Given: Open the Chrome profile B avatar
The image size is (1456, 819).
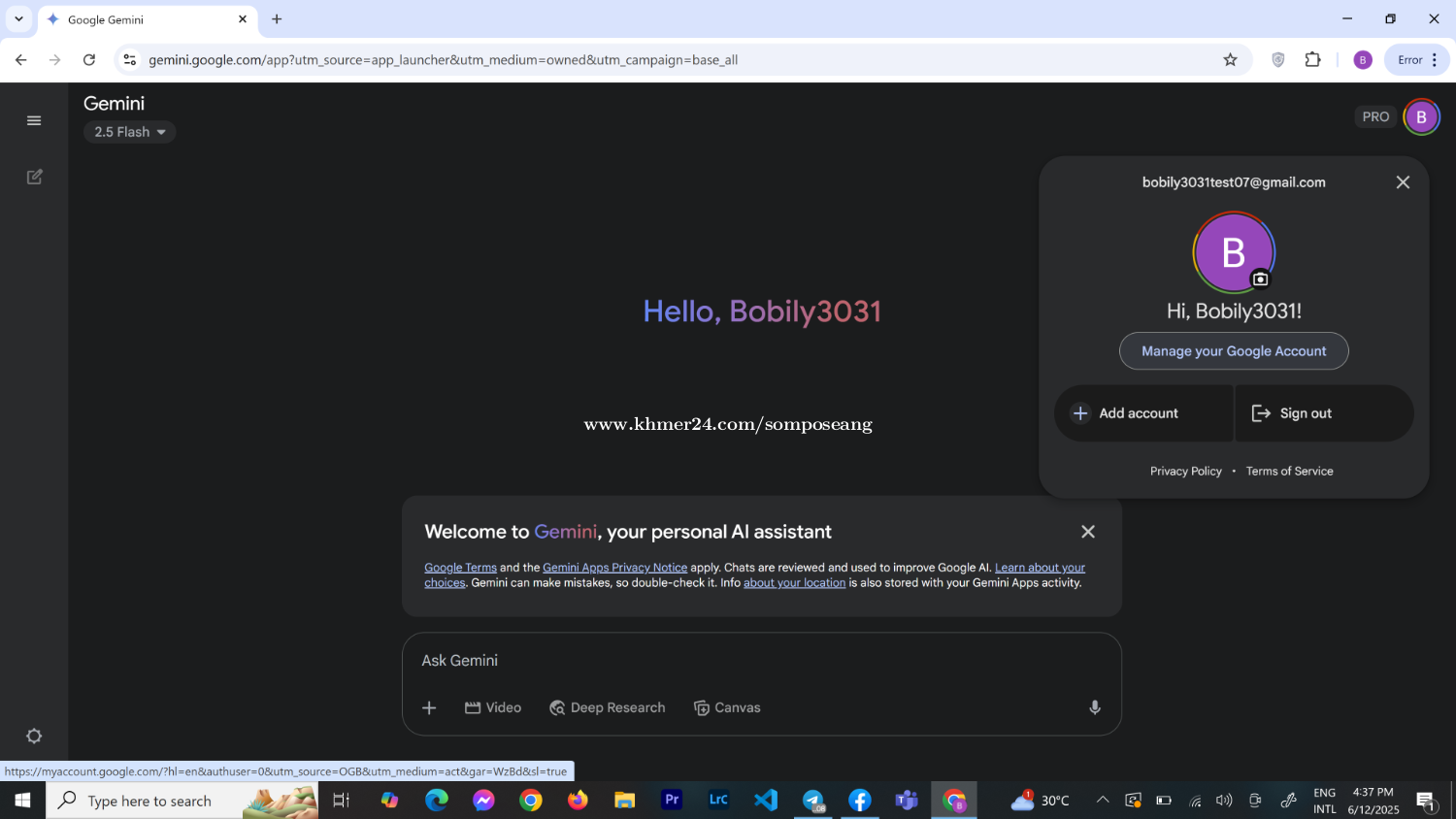Looking at the screenshot, I should point(1363,60).
